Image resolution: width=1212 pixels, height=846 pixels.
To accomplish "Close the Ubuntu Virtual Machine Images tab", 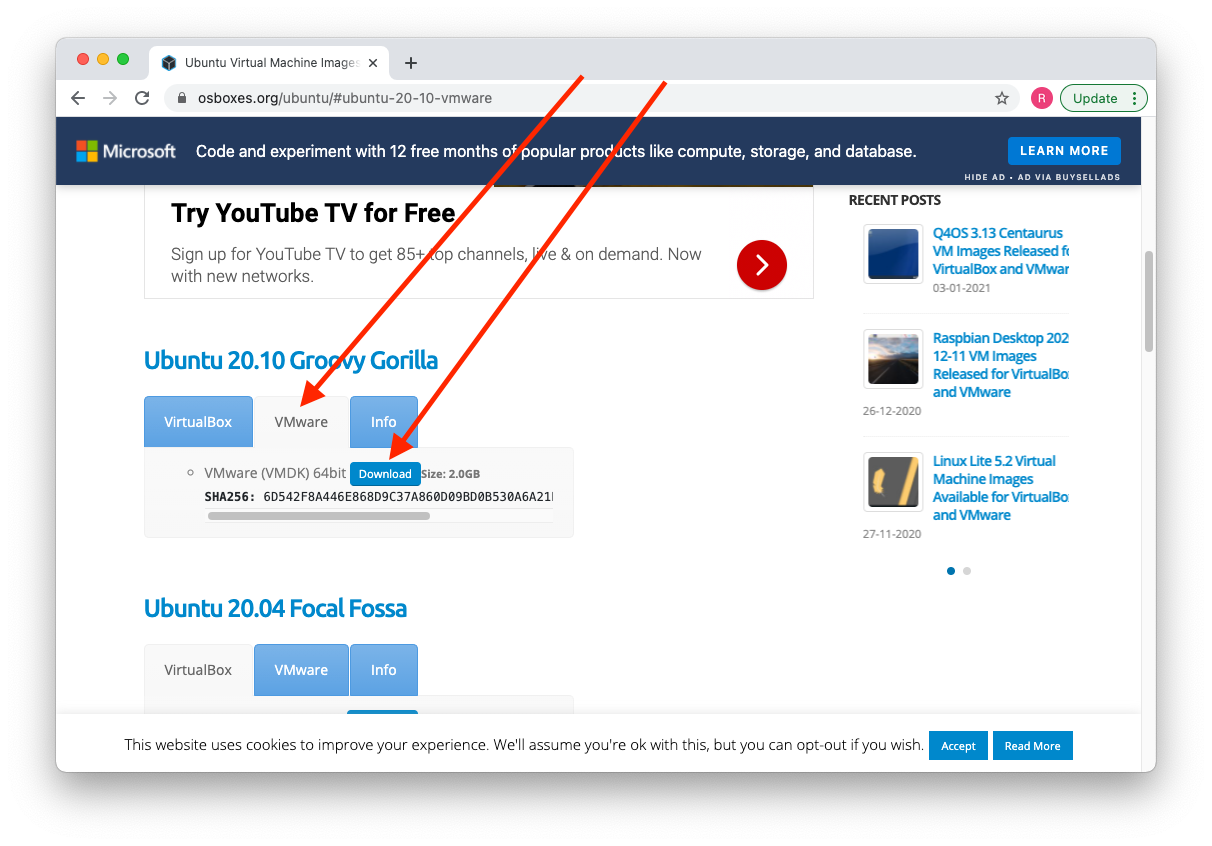I will 373,63.
